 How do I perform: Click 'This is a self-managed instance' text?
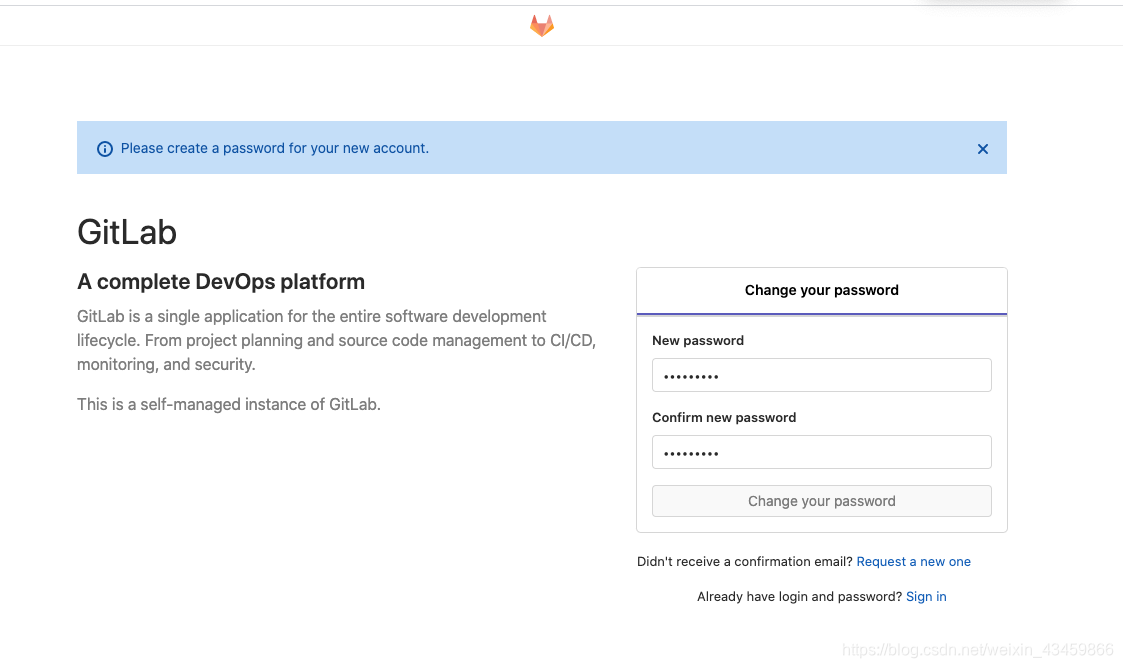click(228, 405)
